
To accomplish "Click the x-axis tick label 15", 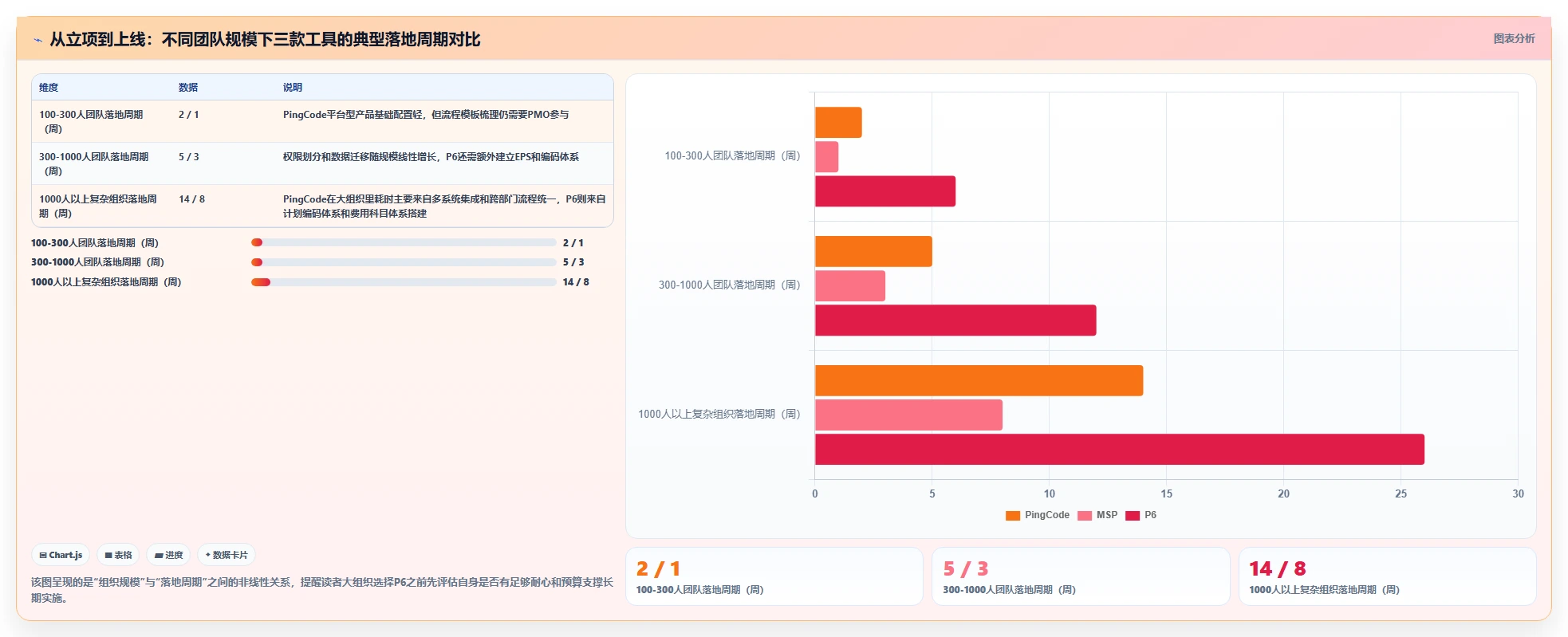I will (1167, 494).
